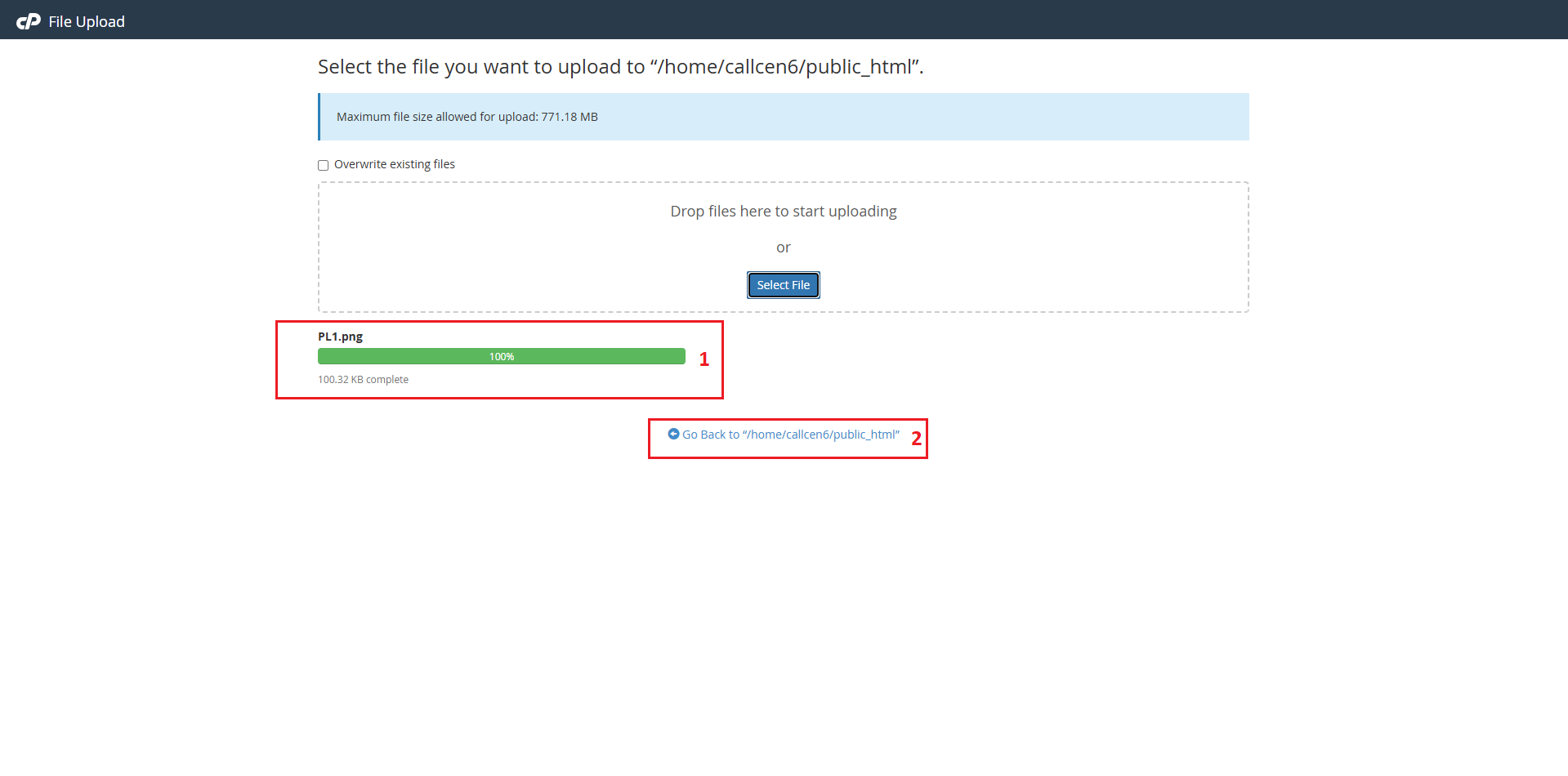The image size is (1568, 776).
Task: Click the red annotation number 2
Action: [916, 439]
